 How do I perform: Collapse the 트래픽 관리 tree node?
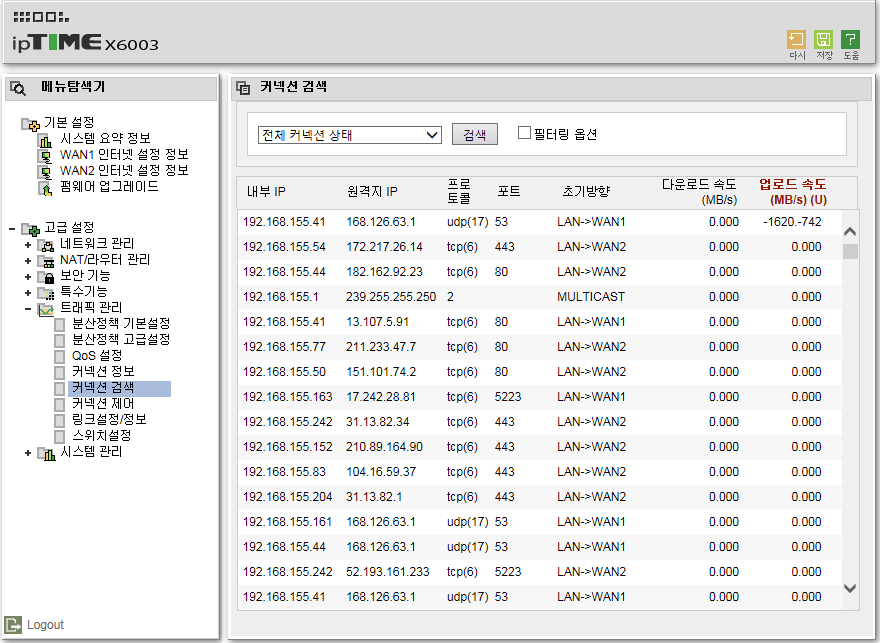[x=28, y=309]
